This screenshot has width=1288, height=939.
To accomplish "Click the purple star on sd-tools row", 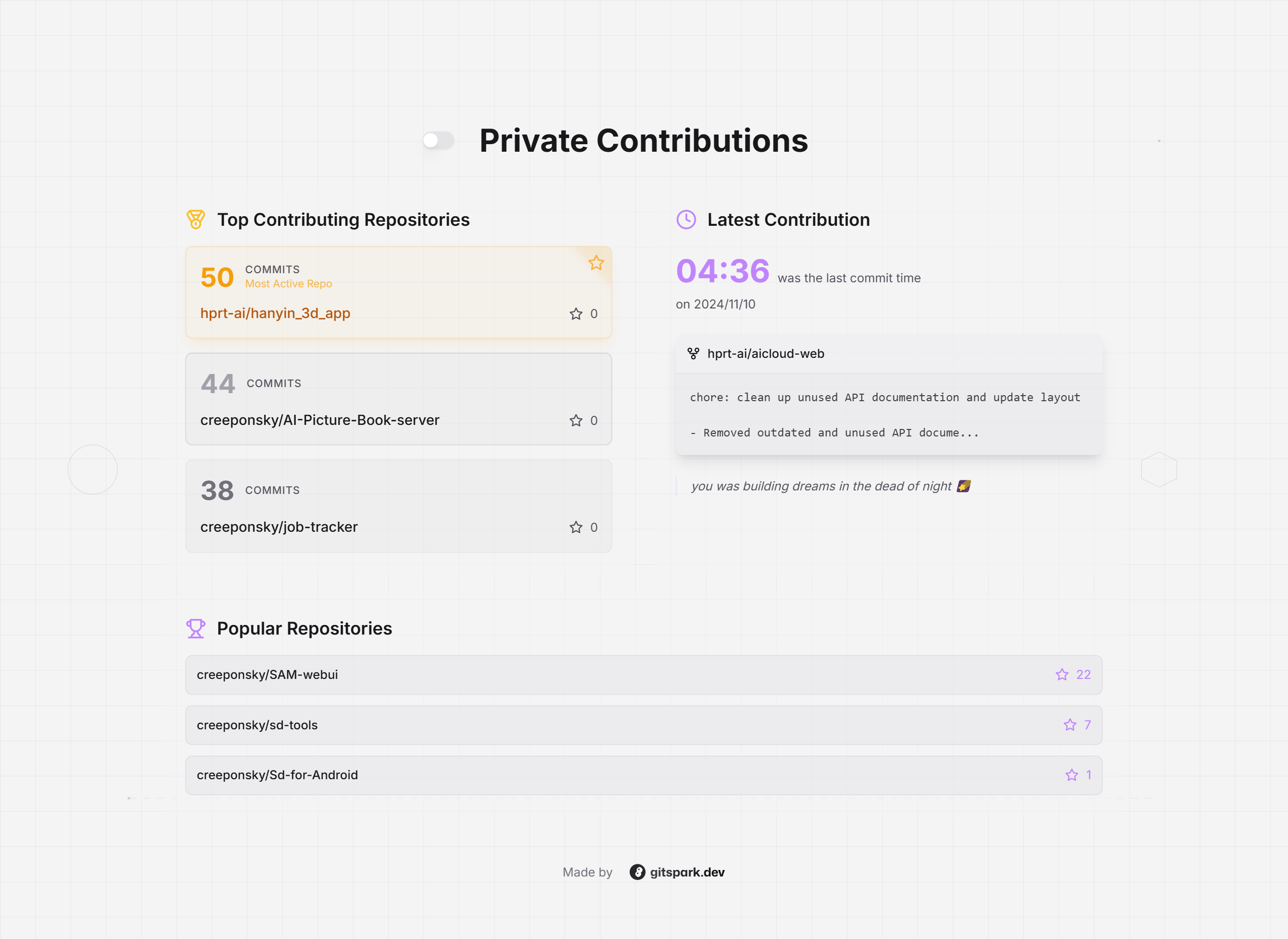I will (x=1070, y=725).
